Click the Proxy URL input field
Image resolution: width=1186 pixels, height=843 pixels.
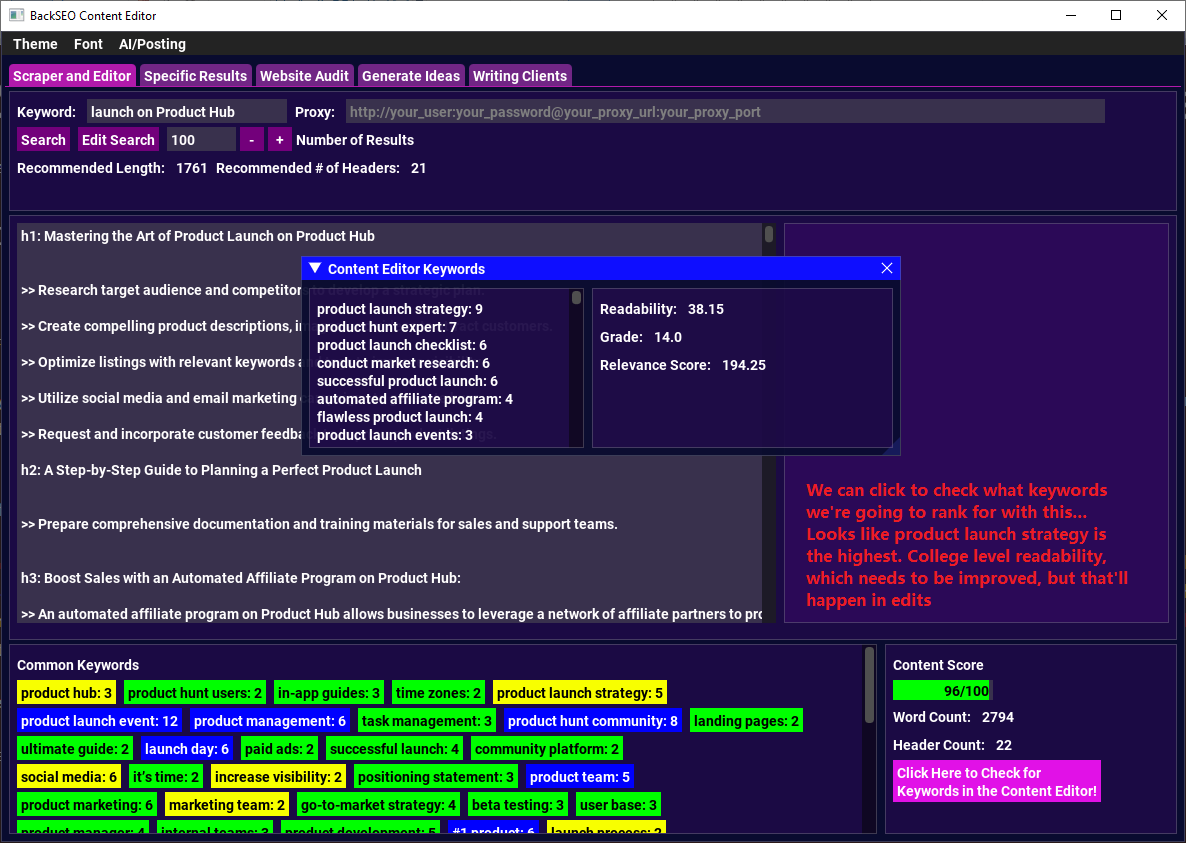point(725,112)
